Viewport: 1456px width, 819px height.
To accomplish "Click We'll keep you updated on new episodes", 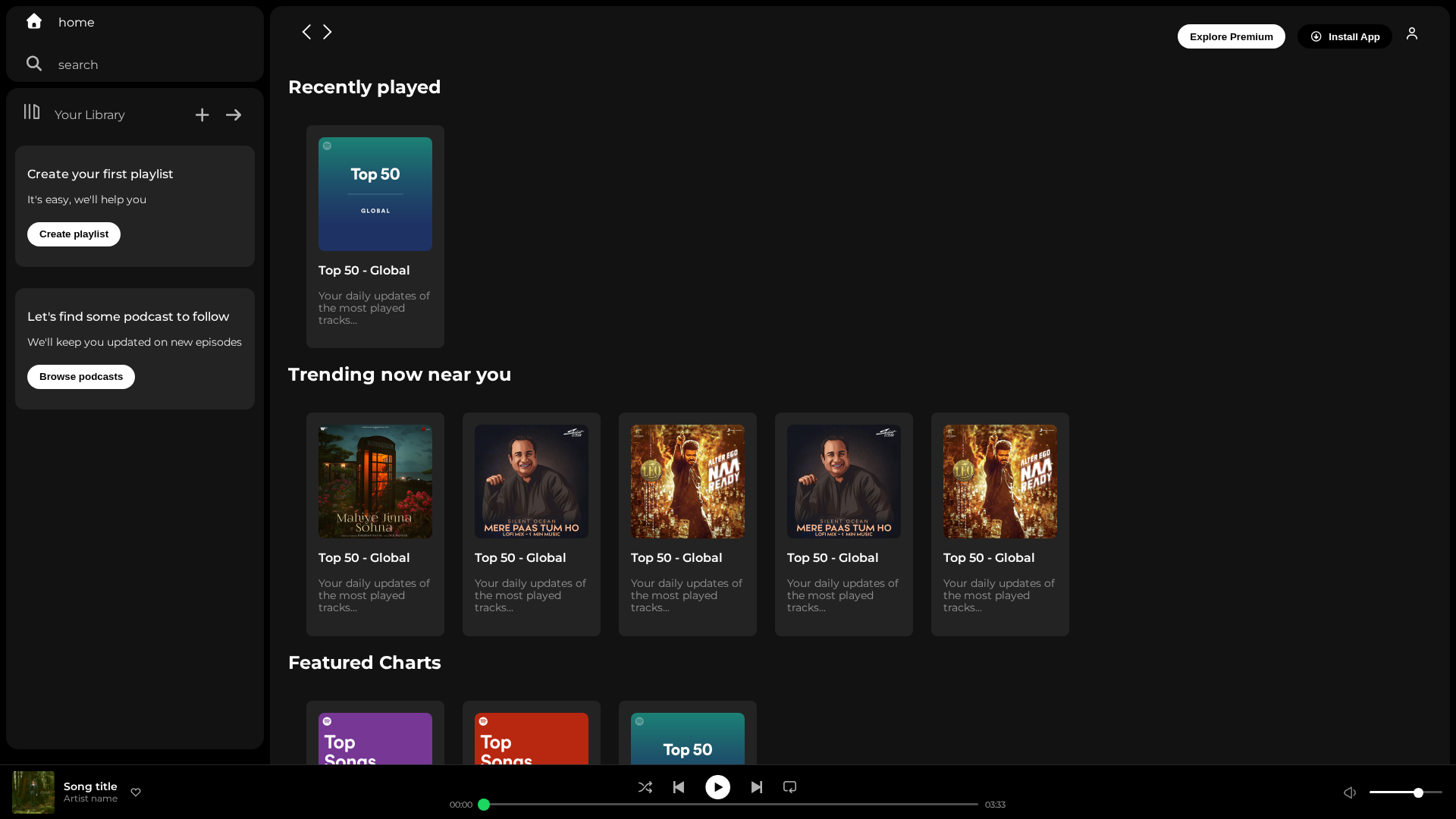I will pyautogui.click(x=134, y=343).
